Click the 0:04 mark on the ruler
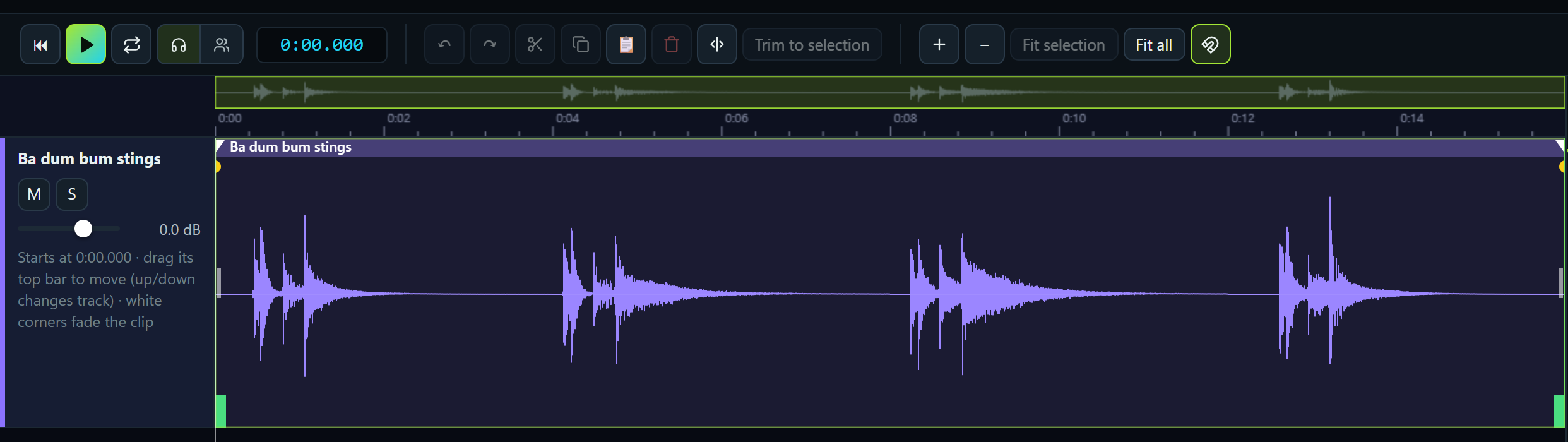Screen dimensions: 1568x442 pyautogui.click(x=567, y=118)
